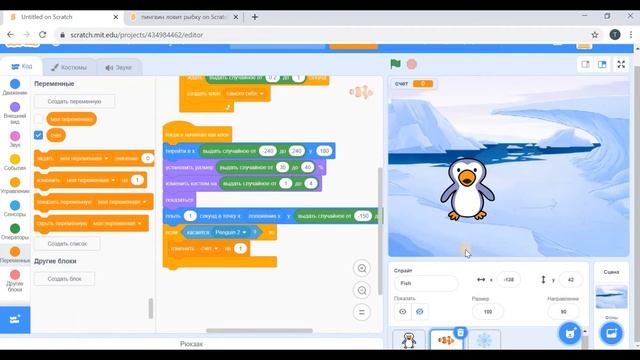
Task: Hide the sprite with the crossed eye icon
Action: (420, 312)
